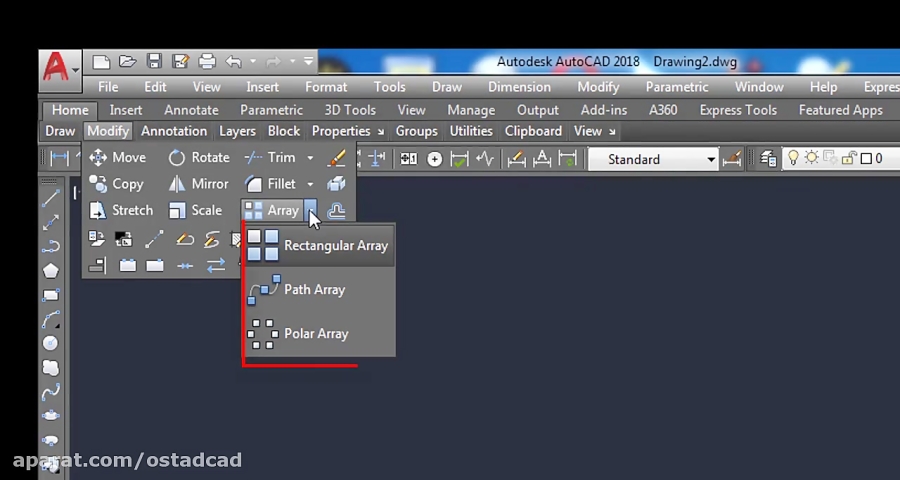Switch to the Output ribbon tab
Screen dimensions: 900x480
[538, 110]
